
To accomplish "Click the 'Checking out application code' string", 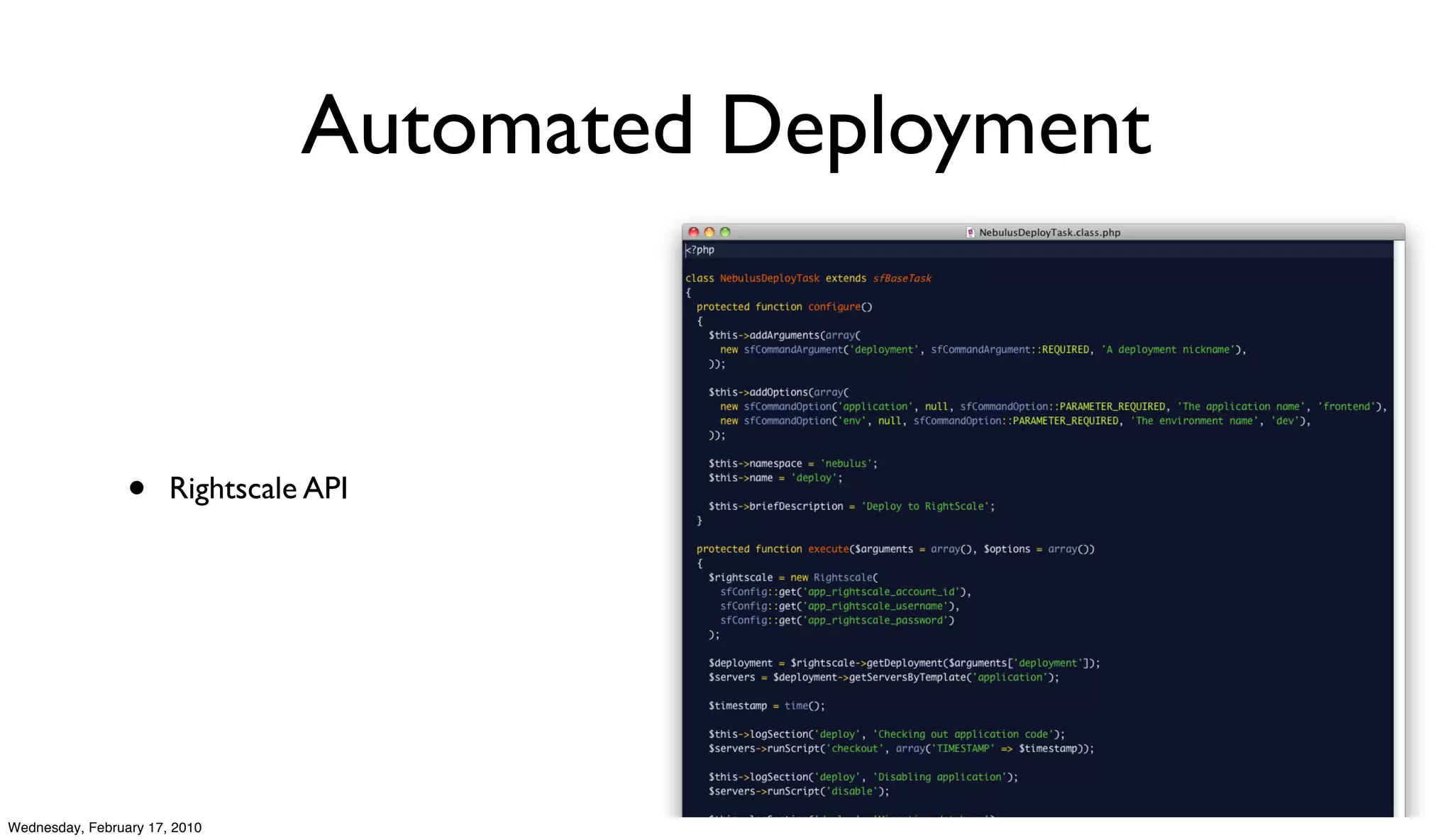I will pyautogui.click(x=964, y=734).
